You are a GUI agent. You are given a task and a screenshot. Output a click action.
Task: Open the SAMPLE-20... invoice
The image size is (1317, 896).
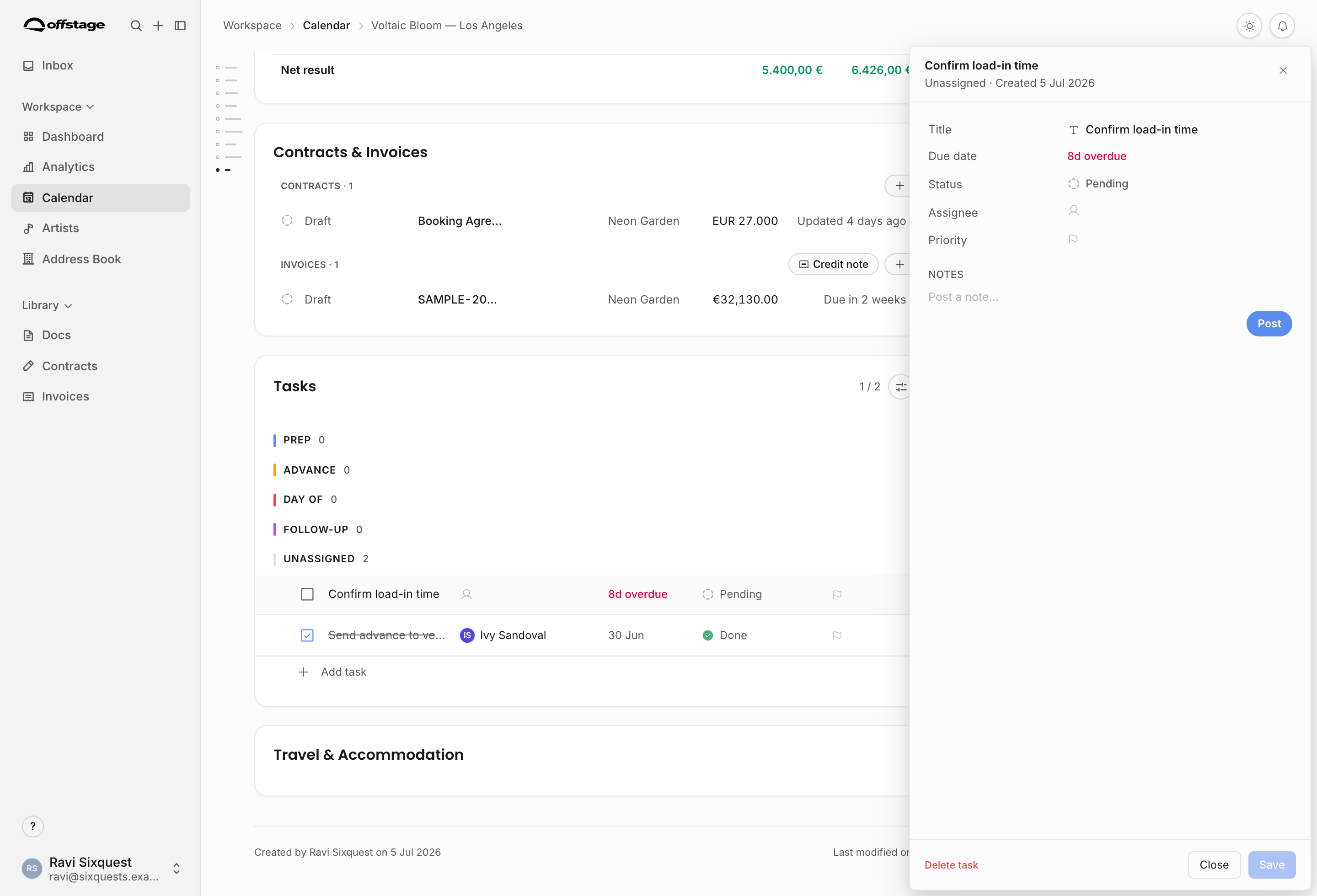pyautogui.click(x=457, y=299)
